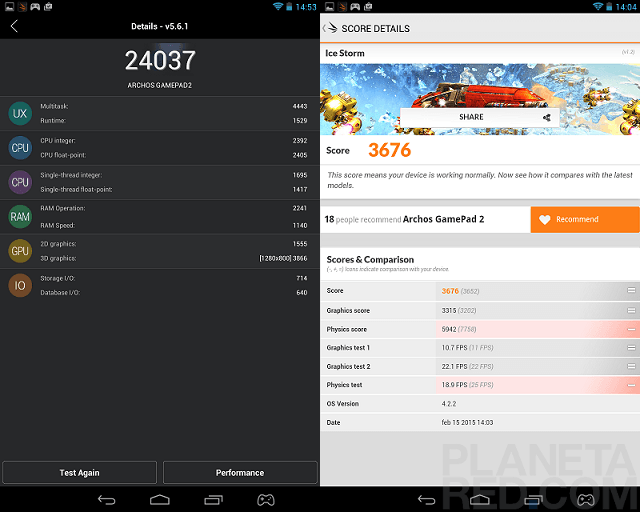641x512 pixels.
Task: Collapse the Graphics score comparison row
Action: coord(631,310)
